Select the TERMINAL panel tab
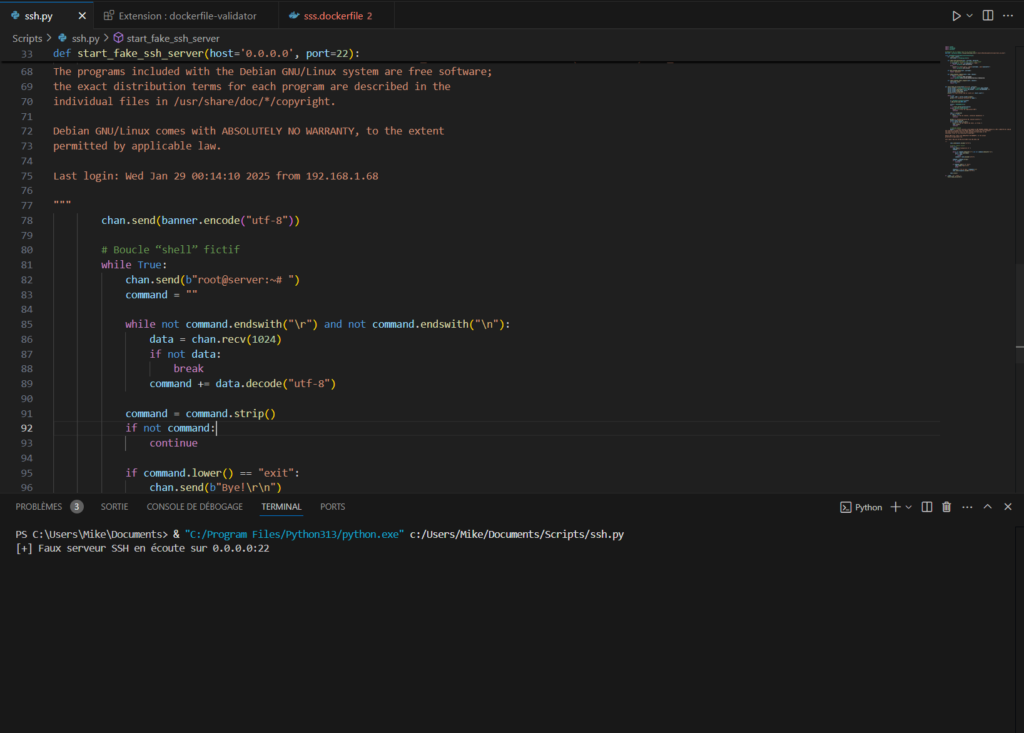Viewport: 1024px width, 733px height. (x=281, y=507)
